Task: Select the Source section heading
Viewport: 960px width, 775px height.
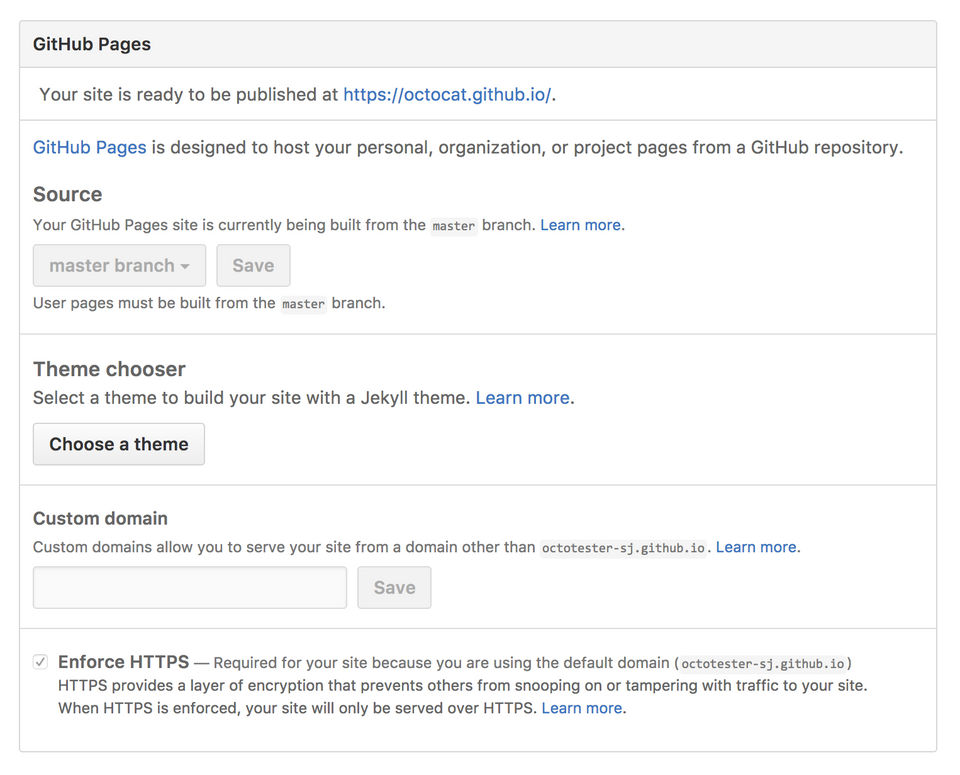Action: pyautogui.click(x=68, y=194)
